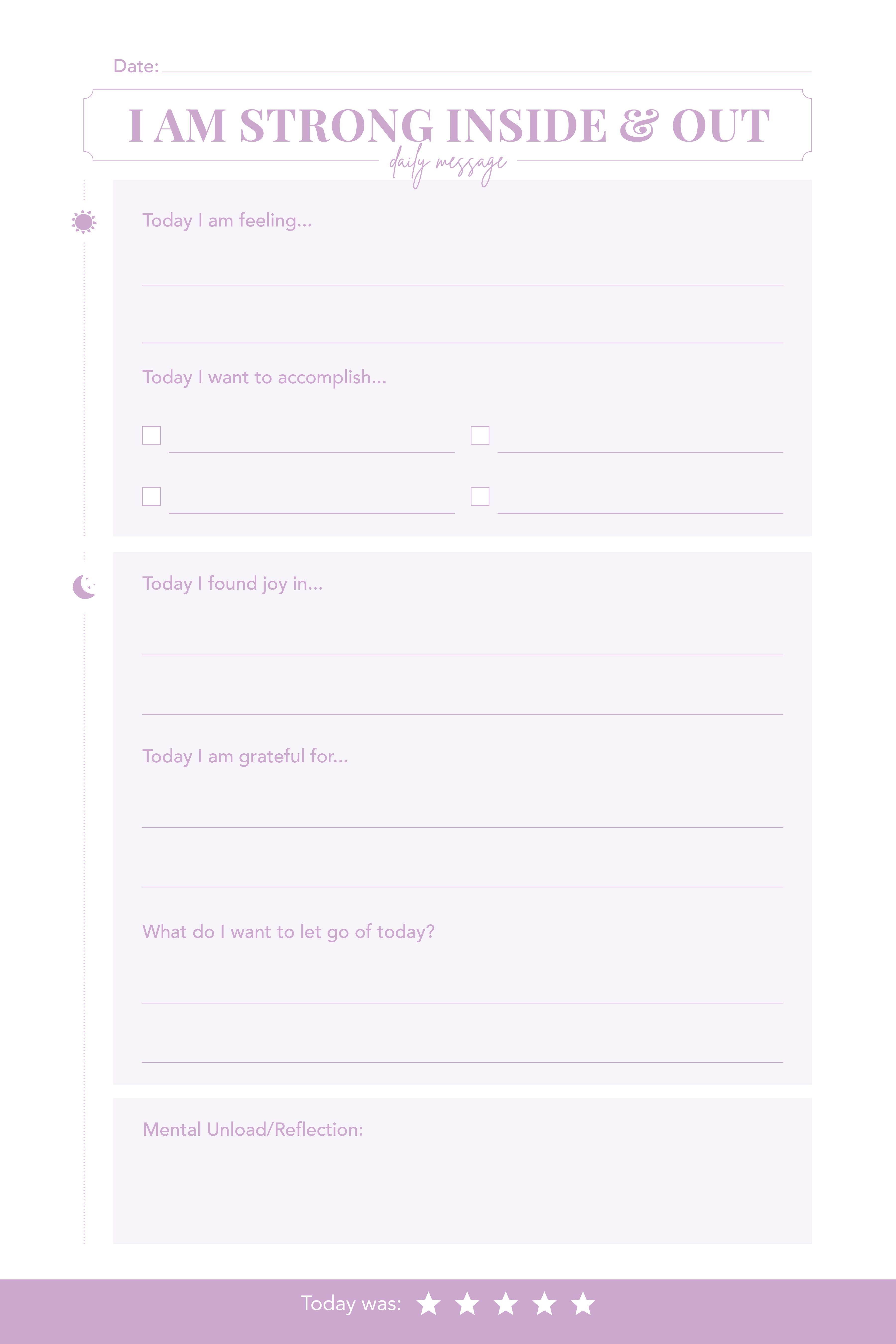The image size is (896, 1344).
Task: Check the top-right accomplish checkbox
Action: pyautogui.click(x=480, y=435)
